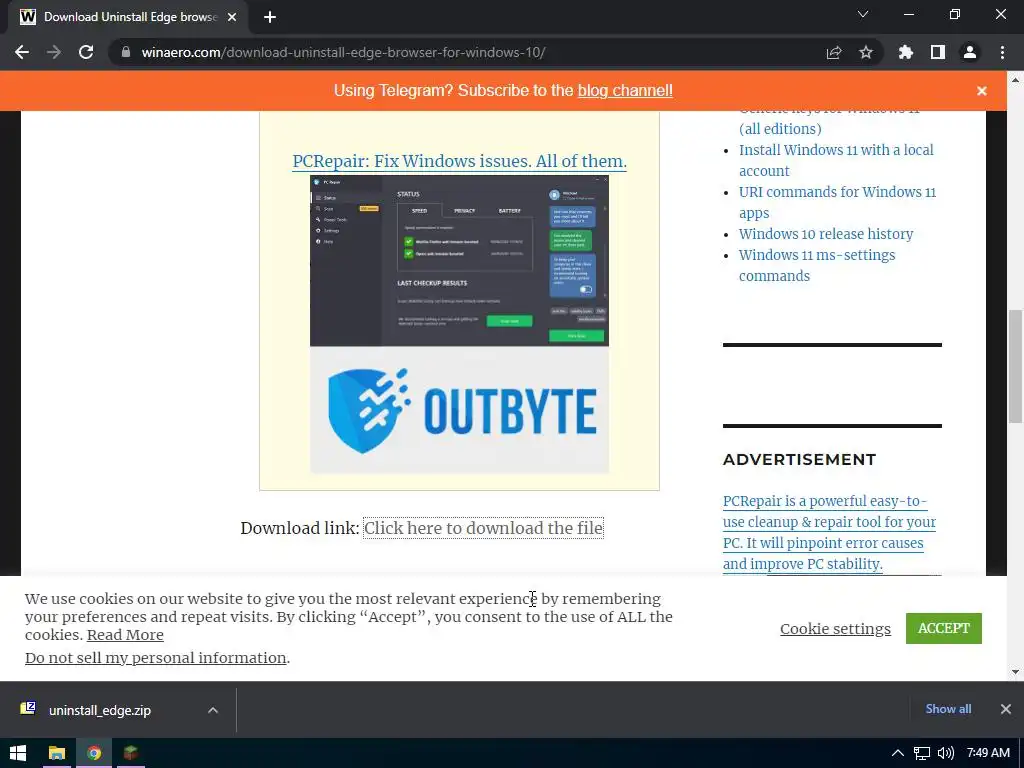Screen dimensions: 1024x768
Task: Close the Download Uninstall Edge tab
Action: 232,18
